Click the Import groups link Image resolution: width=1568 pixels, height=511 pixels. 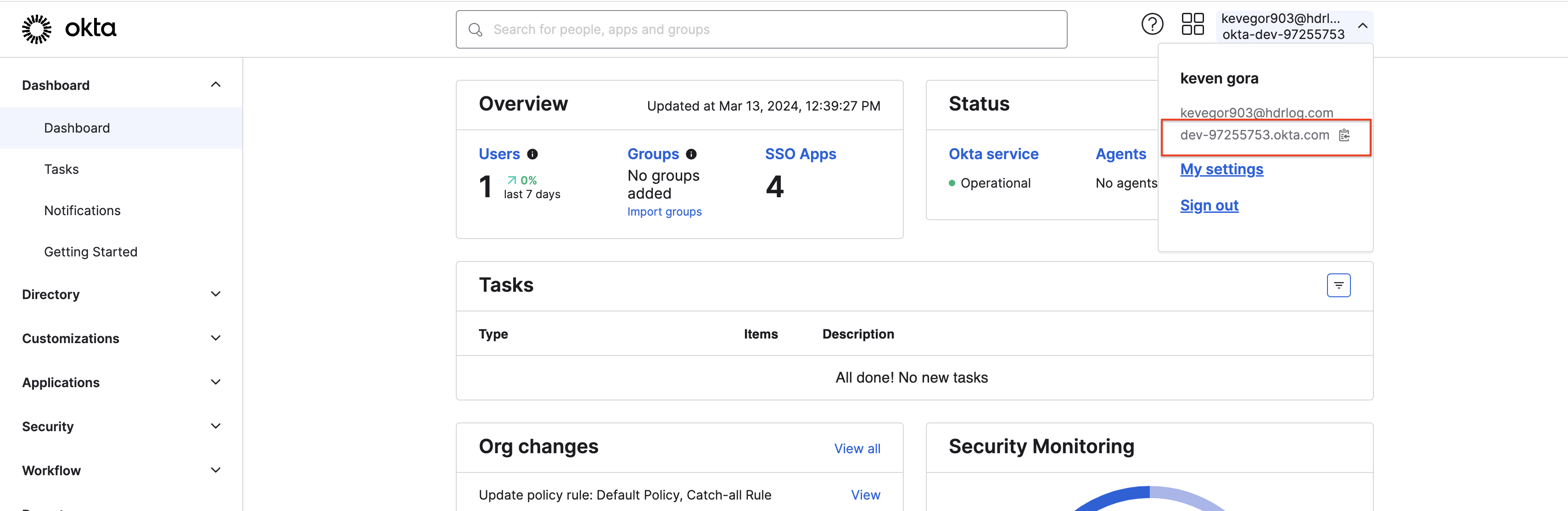[x=664, y=212]
